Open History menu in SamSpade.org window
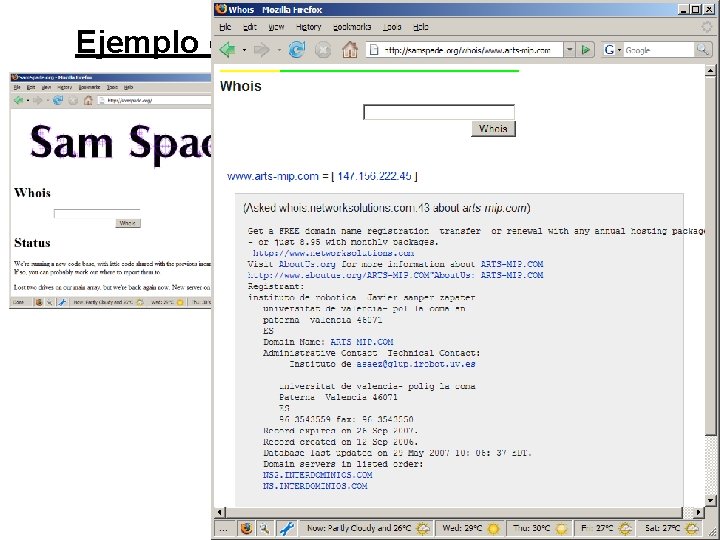This screenshot has width=720, height=540. click(x=64, y=87)
